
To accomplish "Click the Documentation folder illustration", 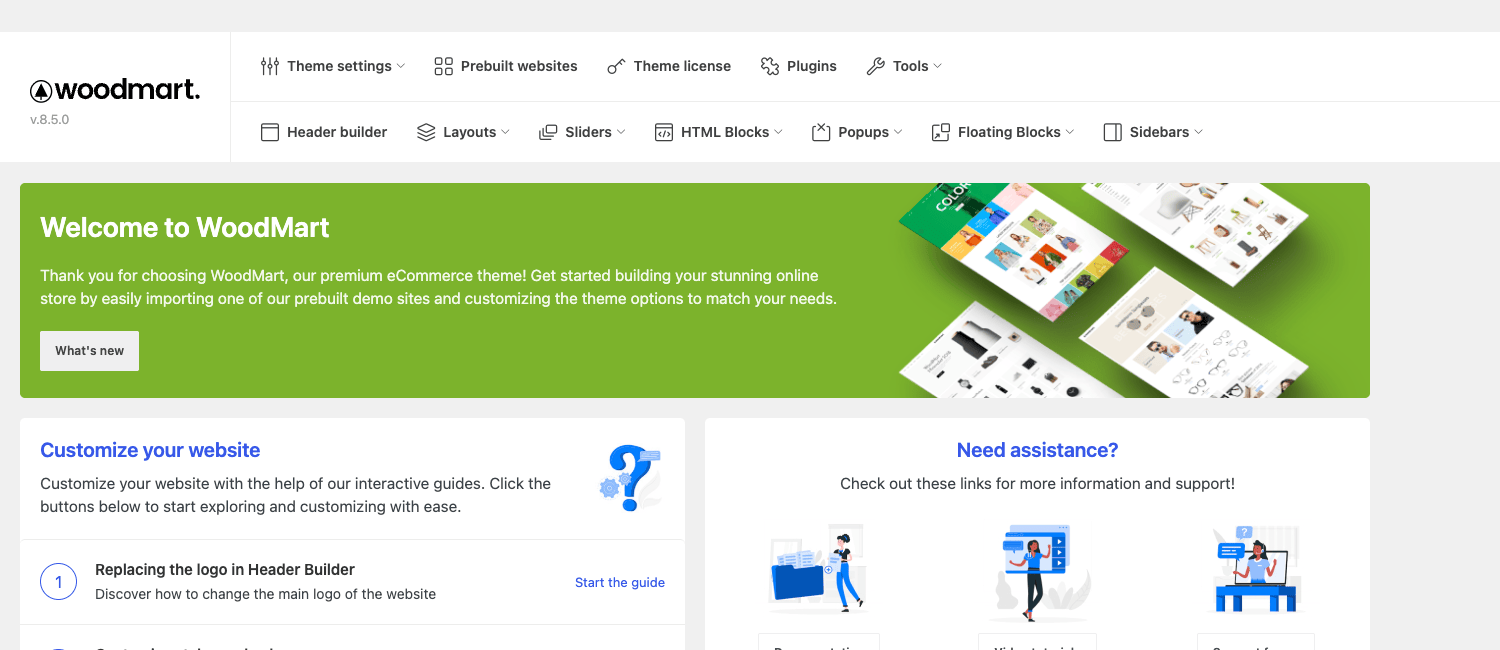I will [x=818, y=568].
